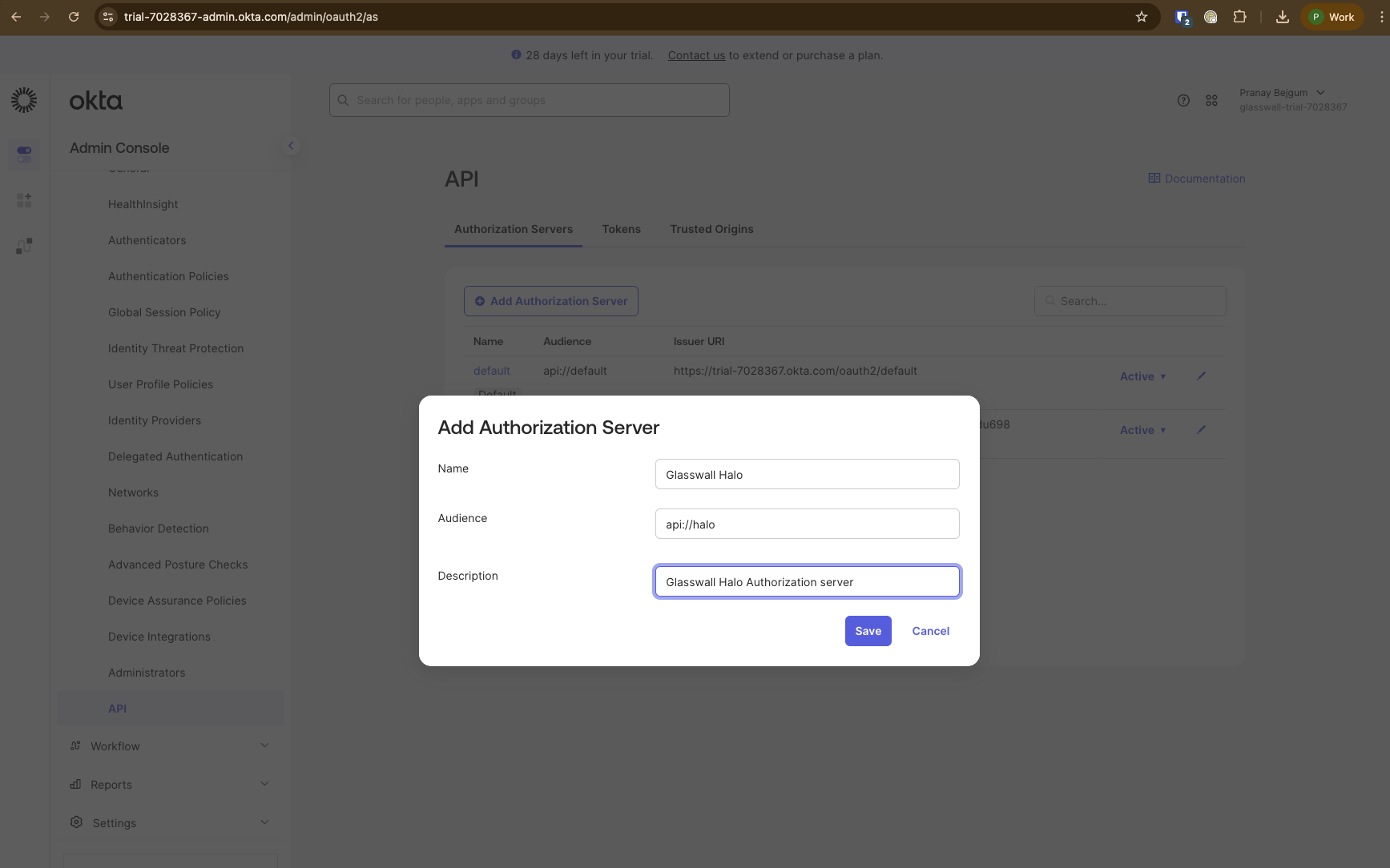The image size is (1390, 868).
Task: Open the browser downloads icon
Action: coord(1282,16)
